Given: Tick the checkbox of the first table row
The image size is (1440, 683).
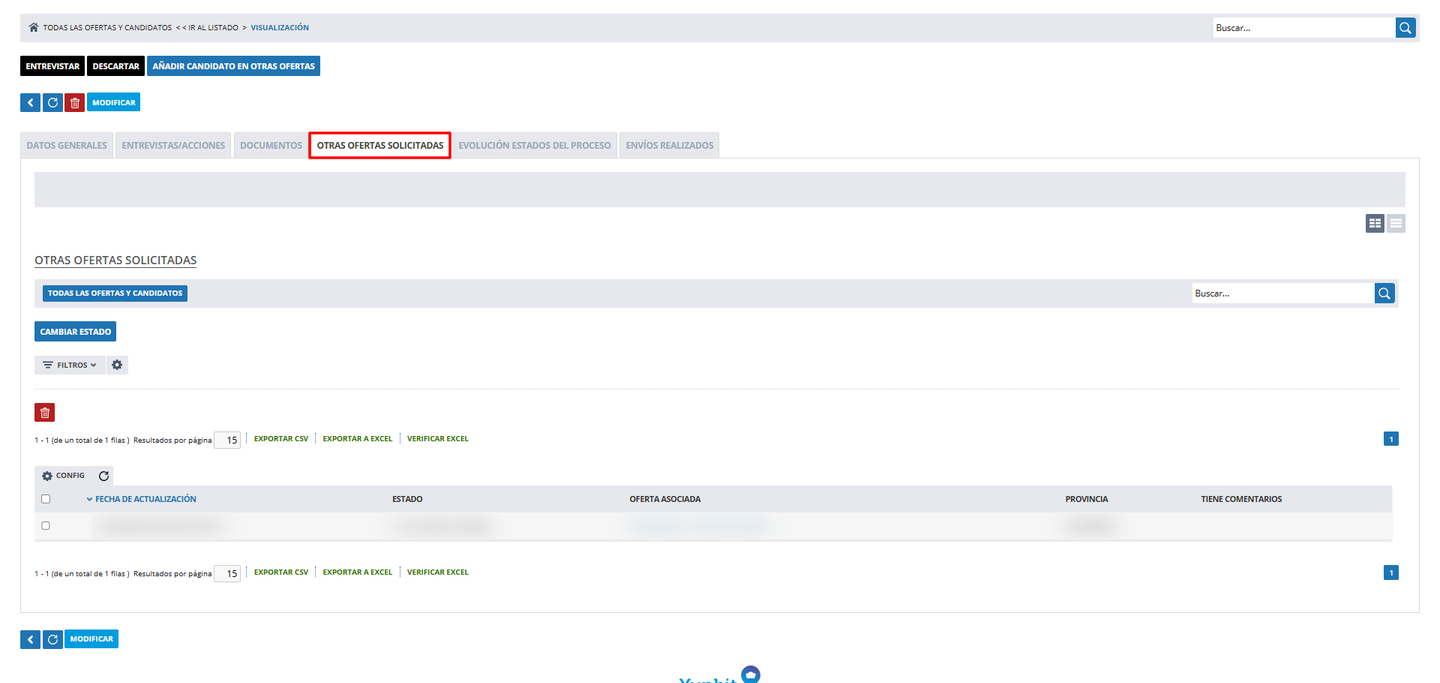Looking at the screenshot, I should coord(45,526).
